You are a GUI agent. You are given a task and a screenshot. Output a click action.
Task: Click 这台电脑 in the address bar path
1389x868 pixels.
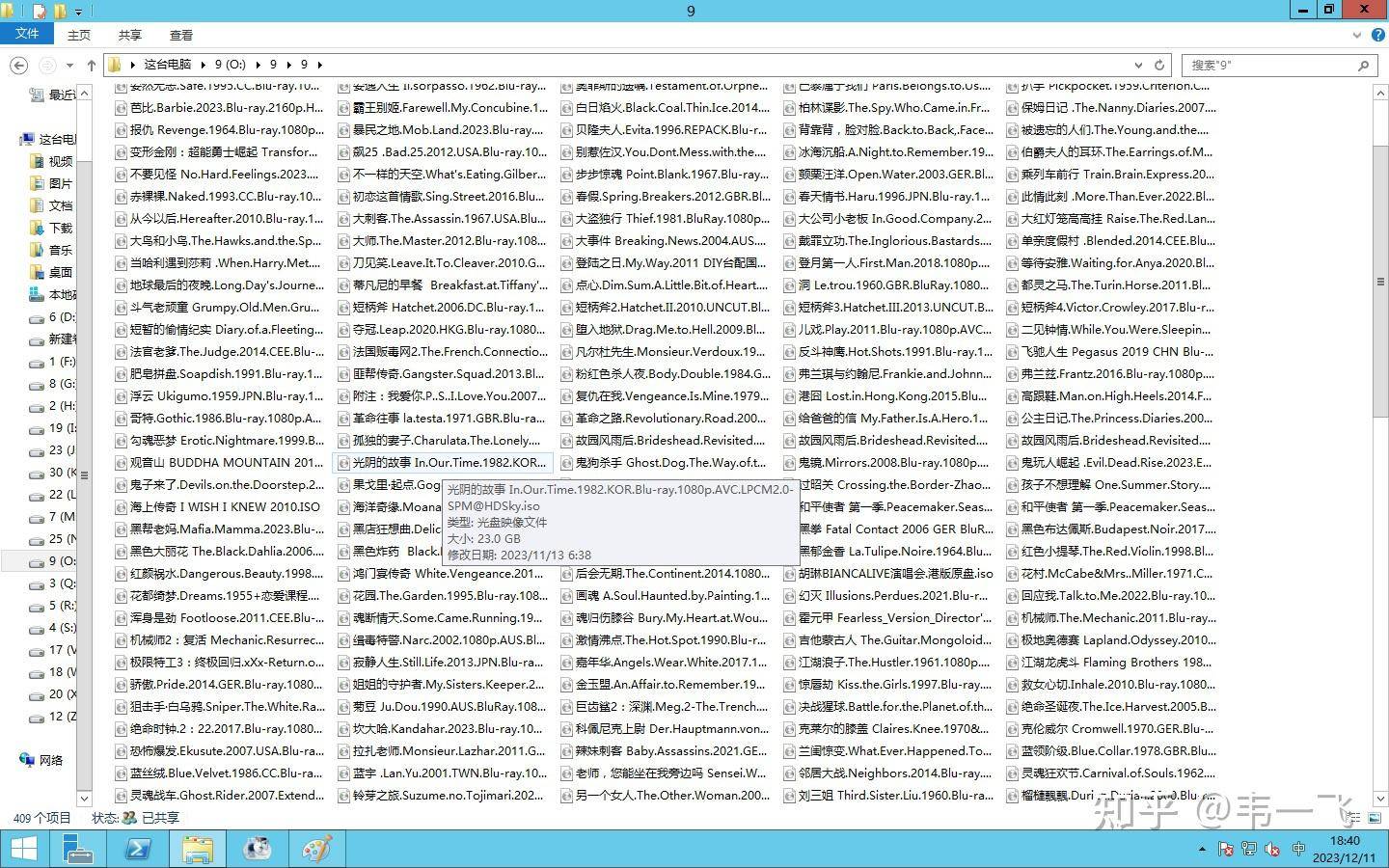(168, 65)
